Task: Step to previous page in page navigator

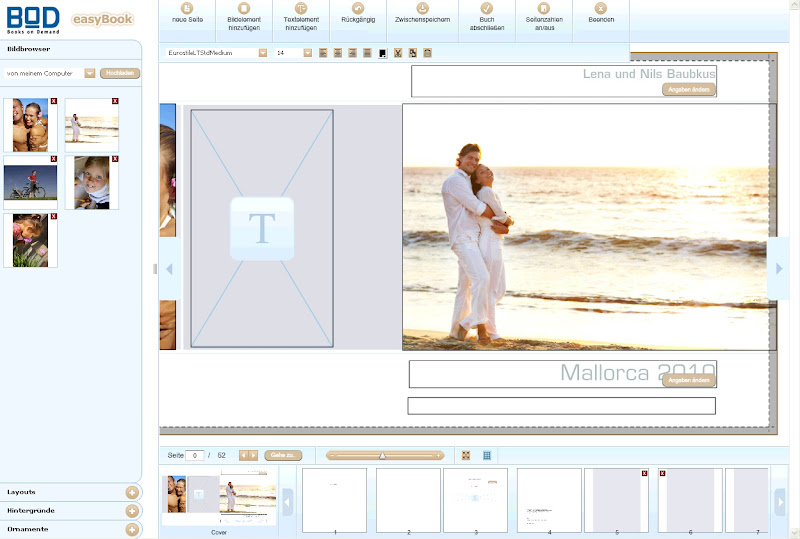Action: (243, 455)
